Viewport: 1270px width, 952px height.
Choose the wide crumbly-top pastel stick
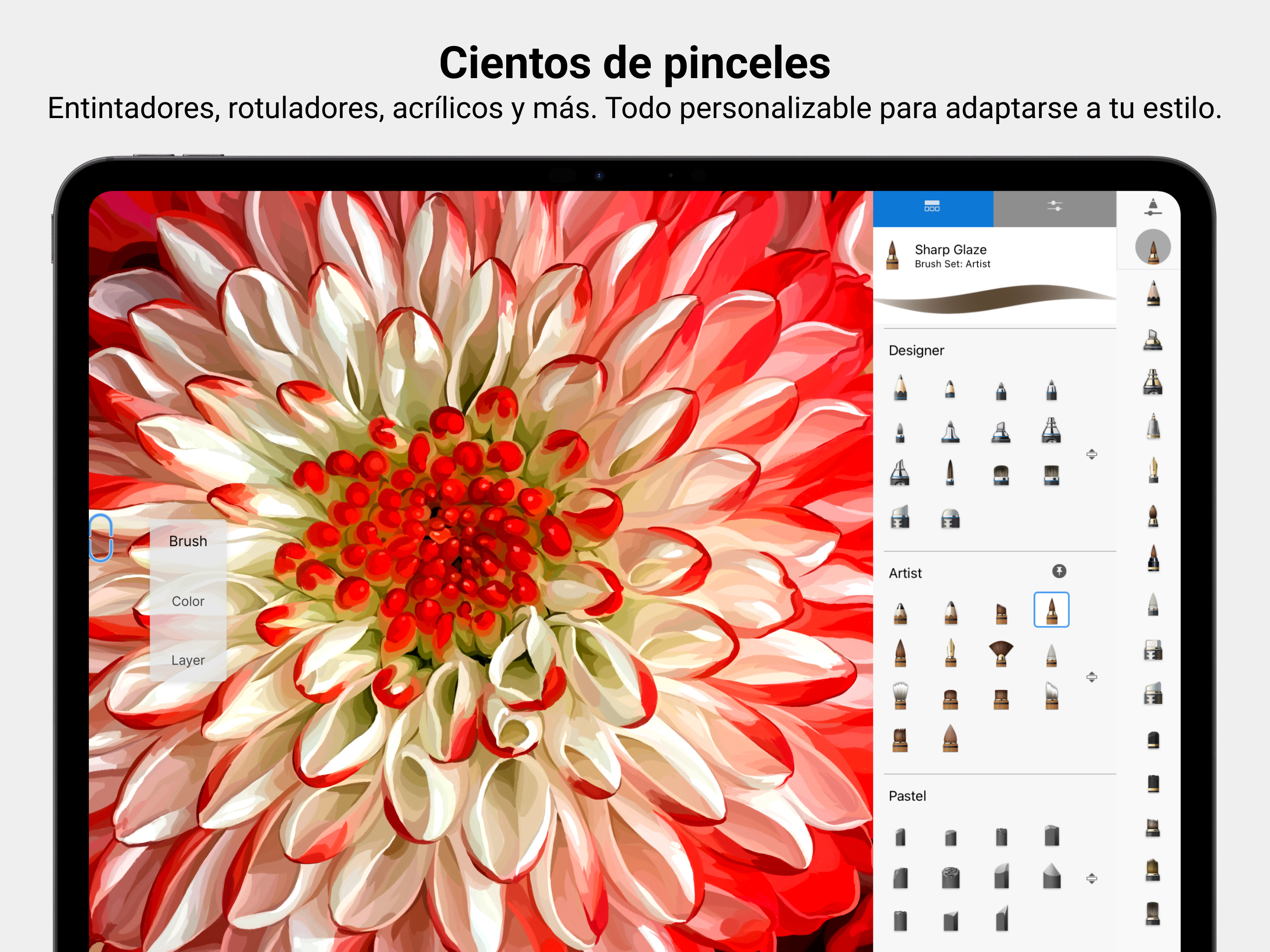pyautogui.click(x=950, y=878)
